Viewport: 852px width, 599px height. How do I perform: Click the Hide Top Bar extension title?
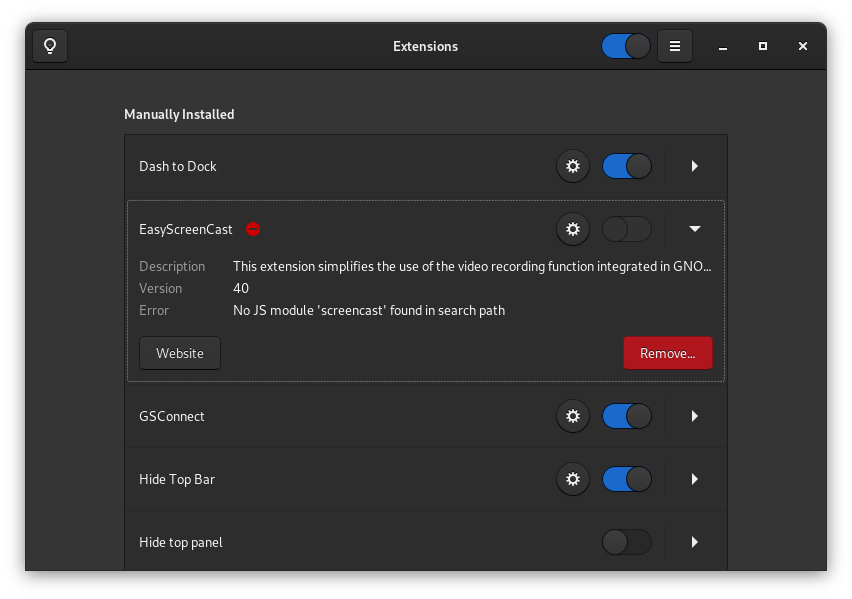(178, 479)
